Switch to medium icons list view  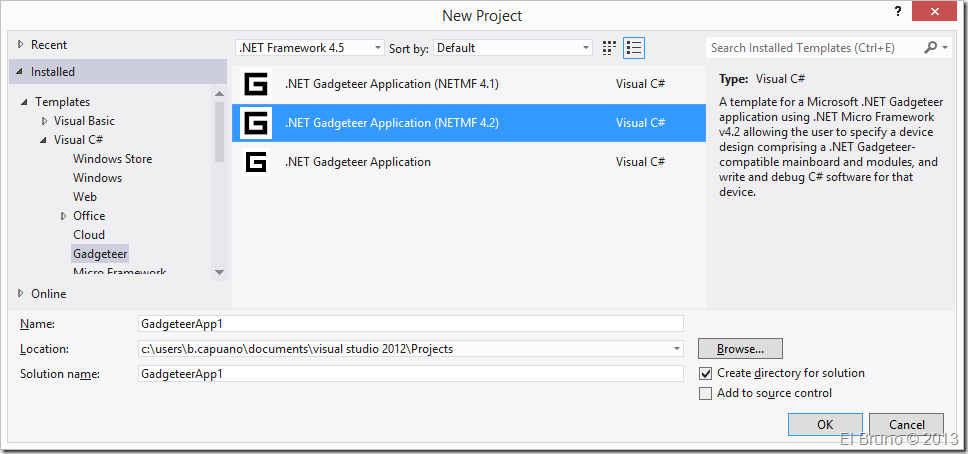[633, 48]
